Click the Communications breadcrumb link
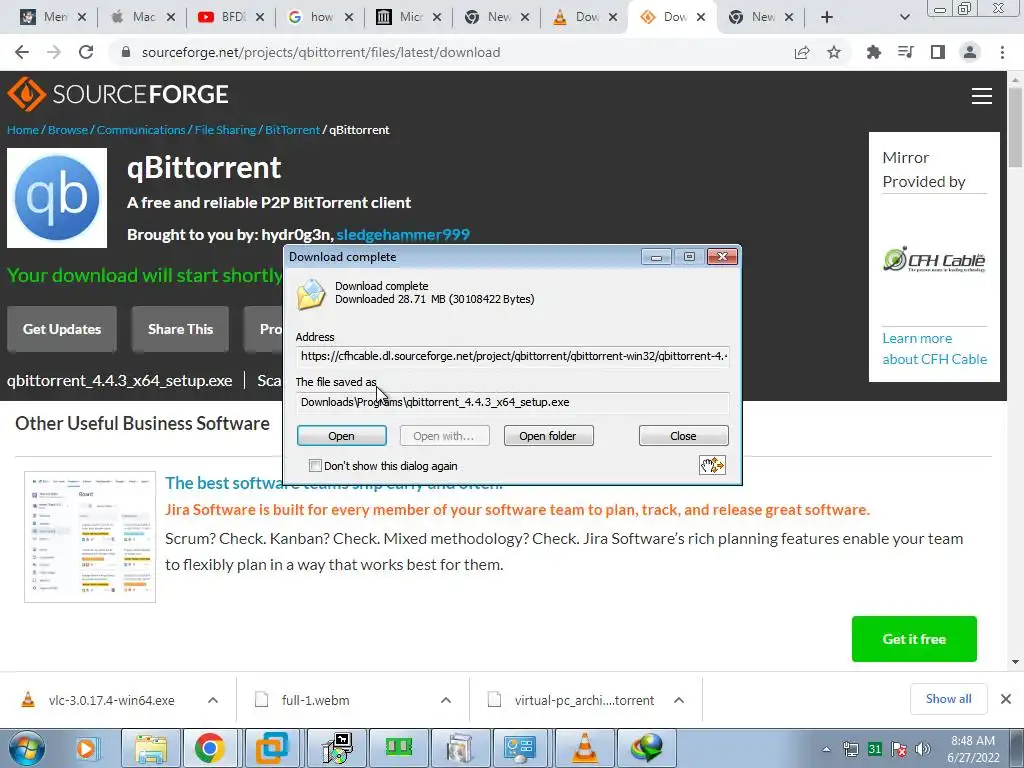The width and height of the screenshot is (1024, 768). click(x=141, y=130)
